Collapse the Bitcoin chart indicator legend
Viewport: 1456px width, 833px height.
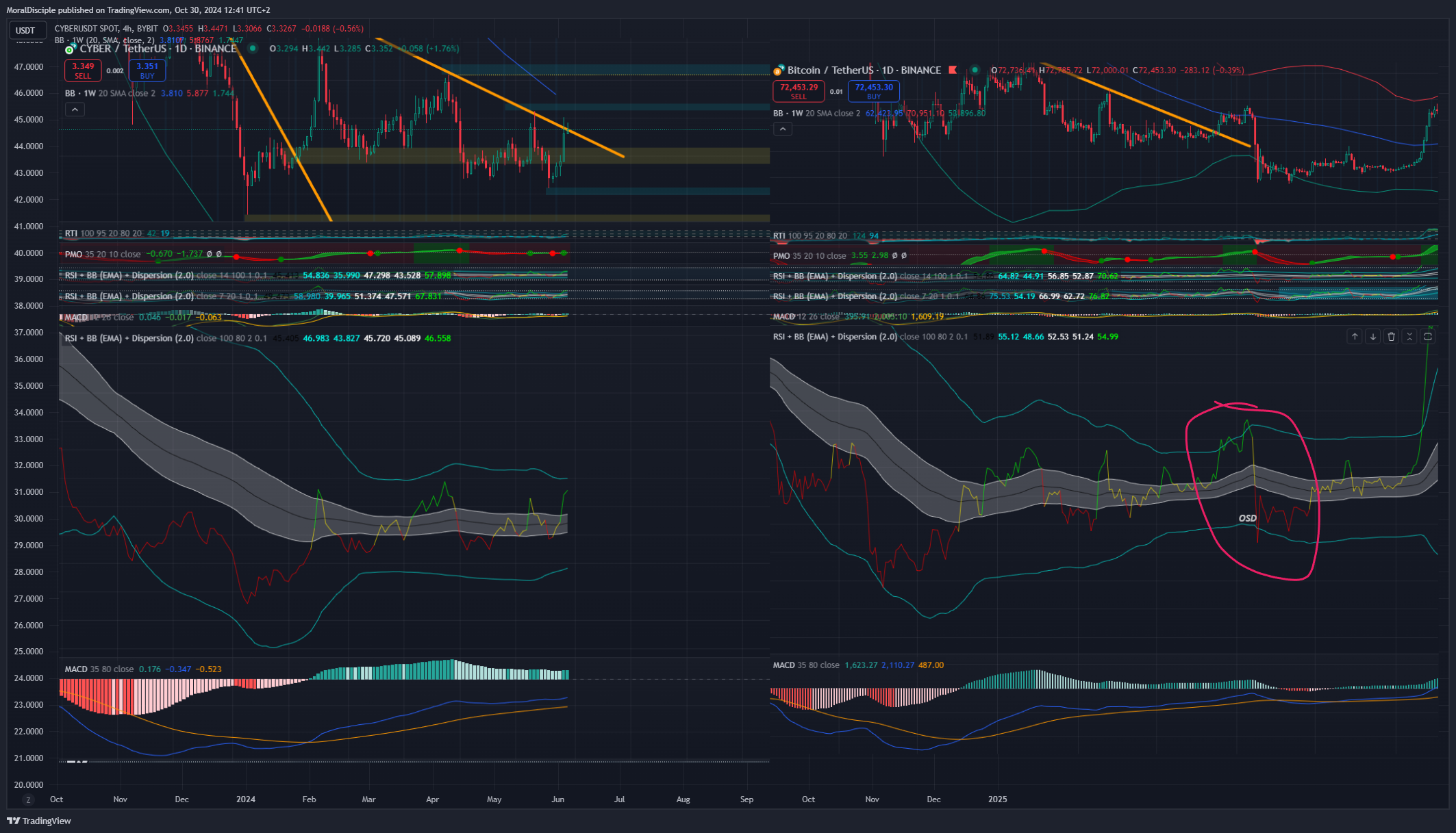coord(783,129)
